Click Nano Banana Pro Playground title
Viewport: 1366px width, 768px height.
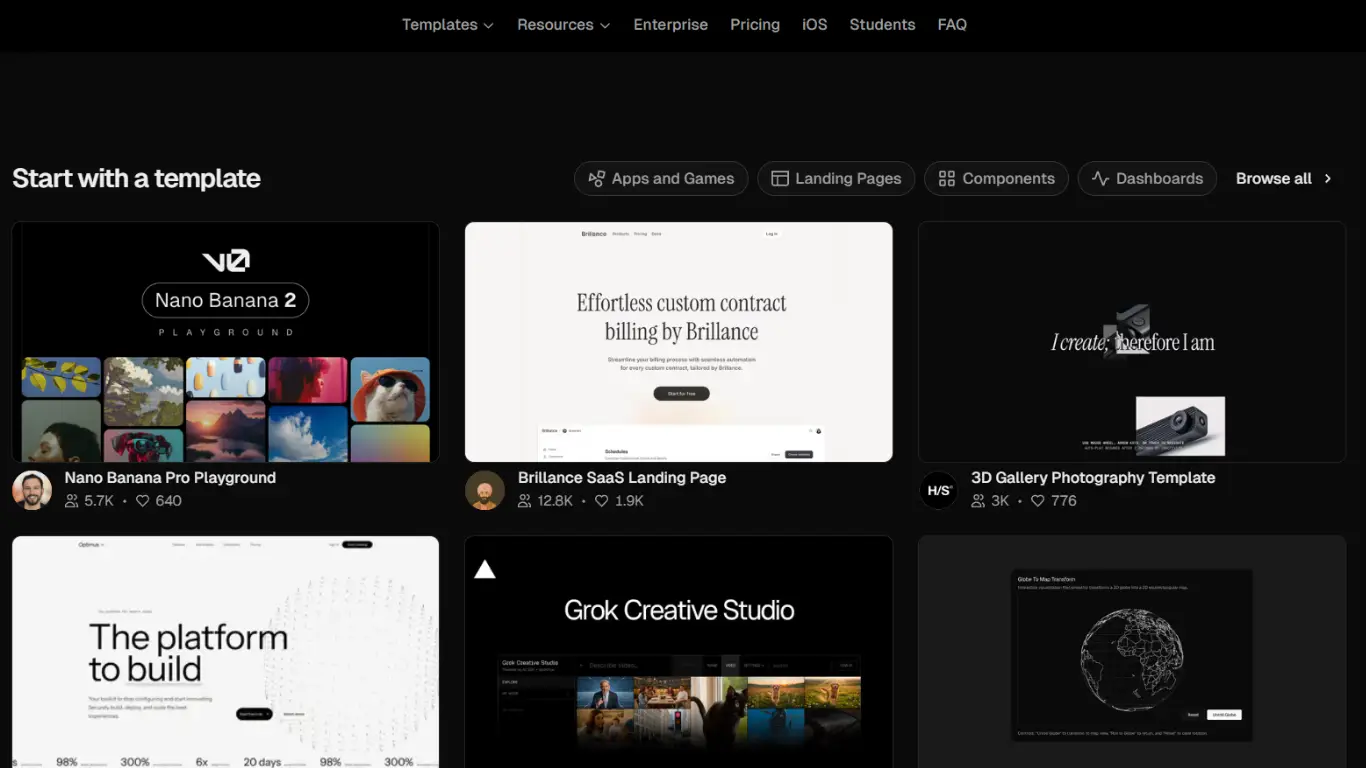click(170, 478)
